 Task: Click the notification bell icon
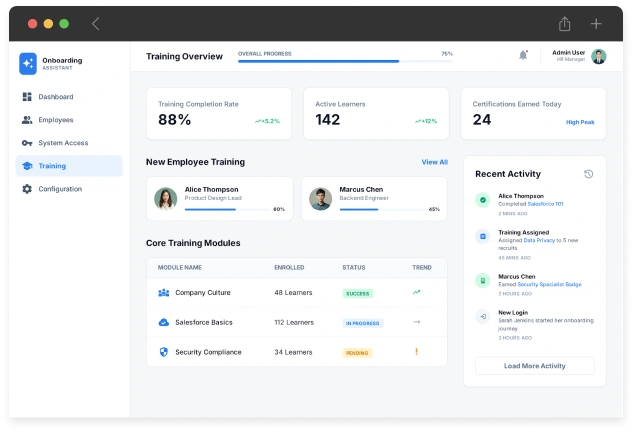coord(523,55)
